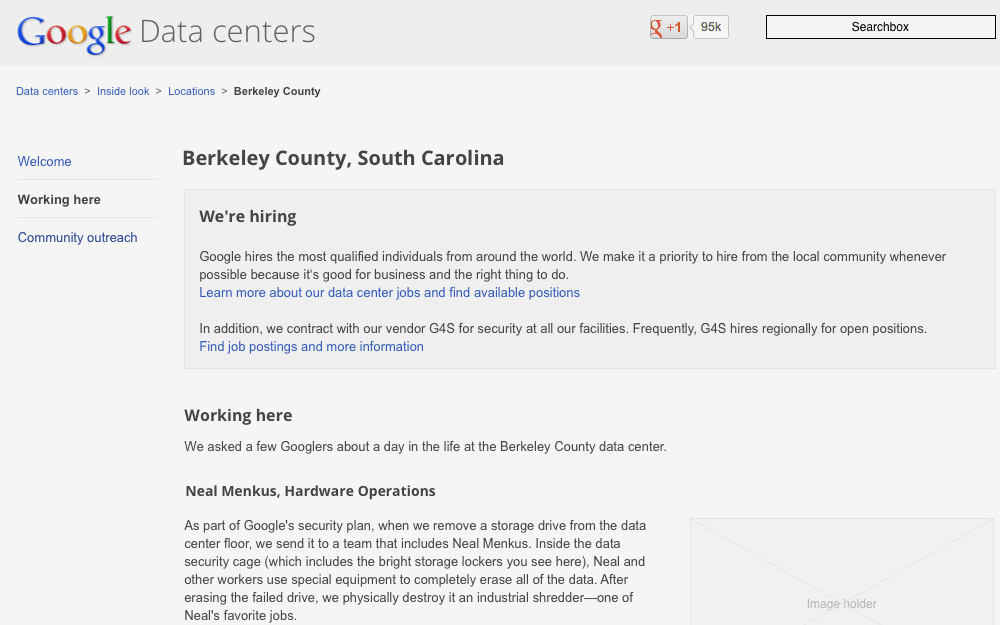Open the Data centers breadcrumb link

point(47,91)
